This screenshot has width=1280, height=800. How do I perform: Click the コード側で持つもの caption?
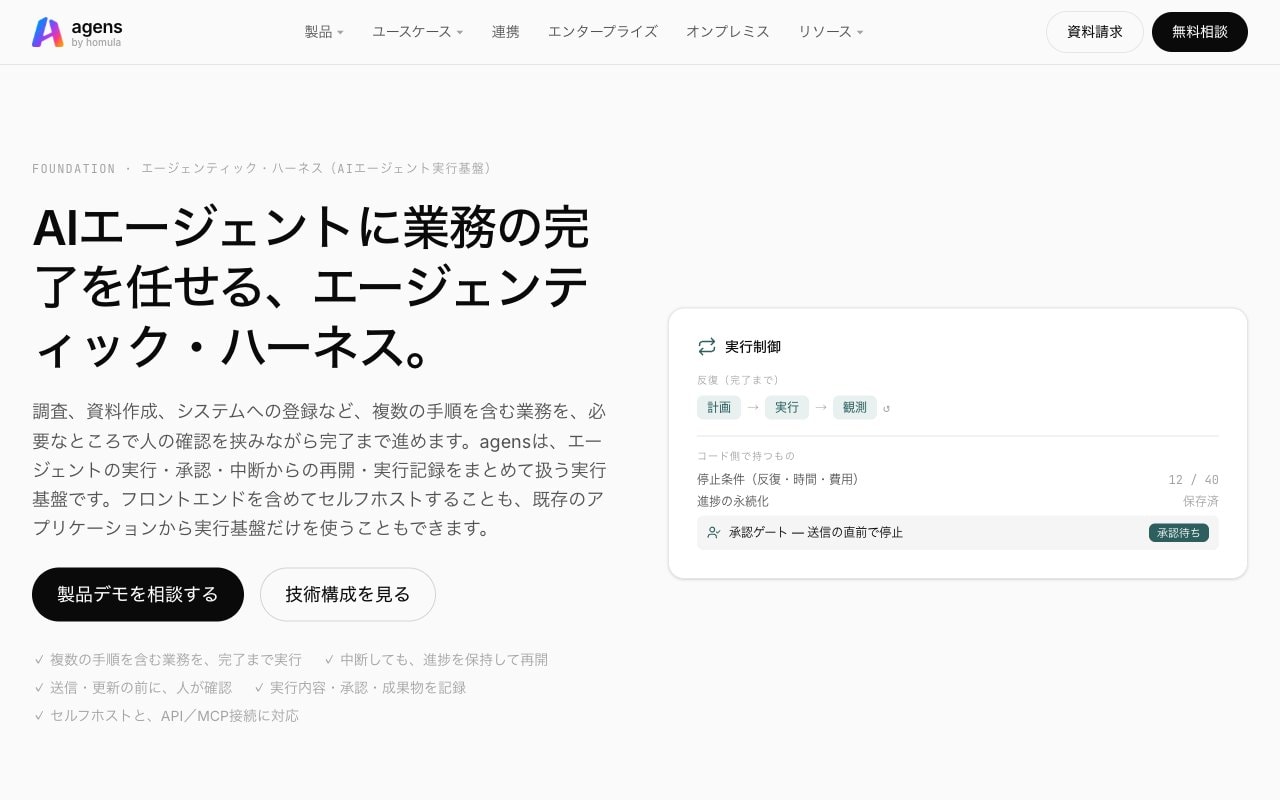click(746, 456)
